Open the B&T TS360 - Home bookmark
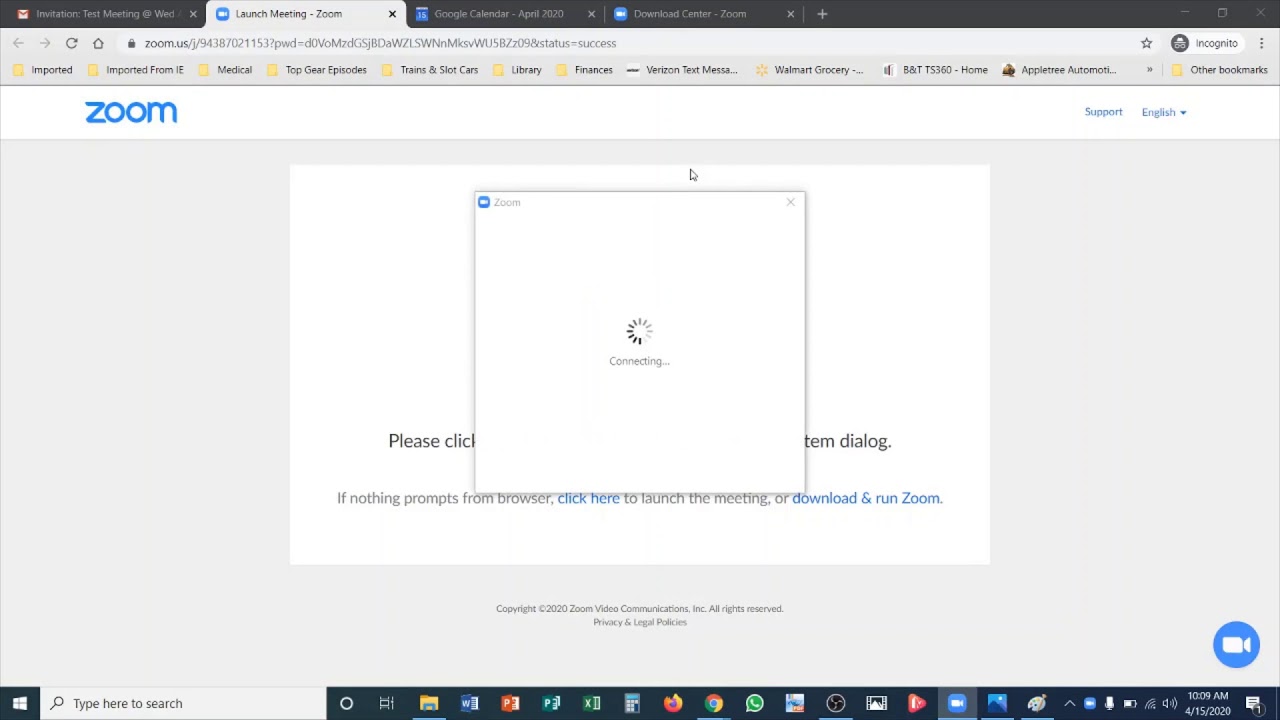Image resolution: width=1280 pixels, height=720 pixels. [935, 70]
